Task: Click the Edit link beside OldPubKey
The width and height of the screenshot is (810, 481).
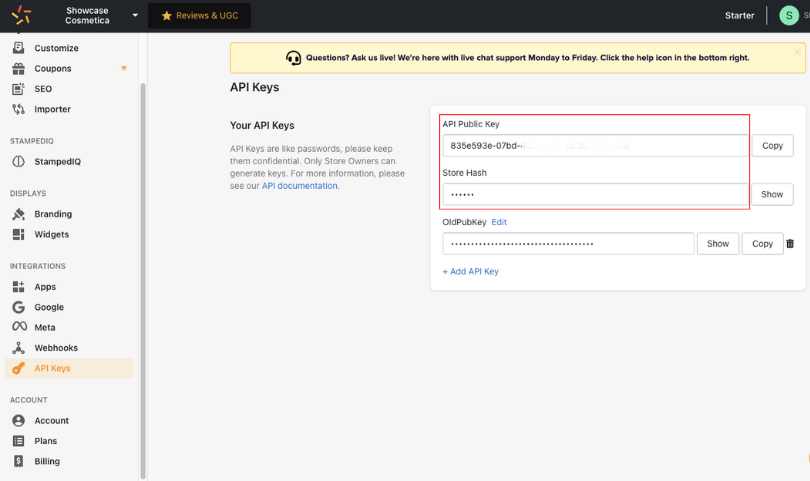Action: (499, 222)
